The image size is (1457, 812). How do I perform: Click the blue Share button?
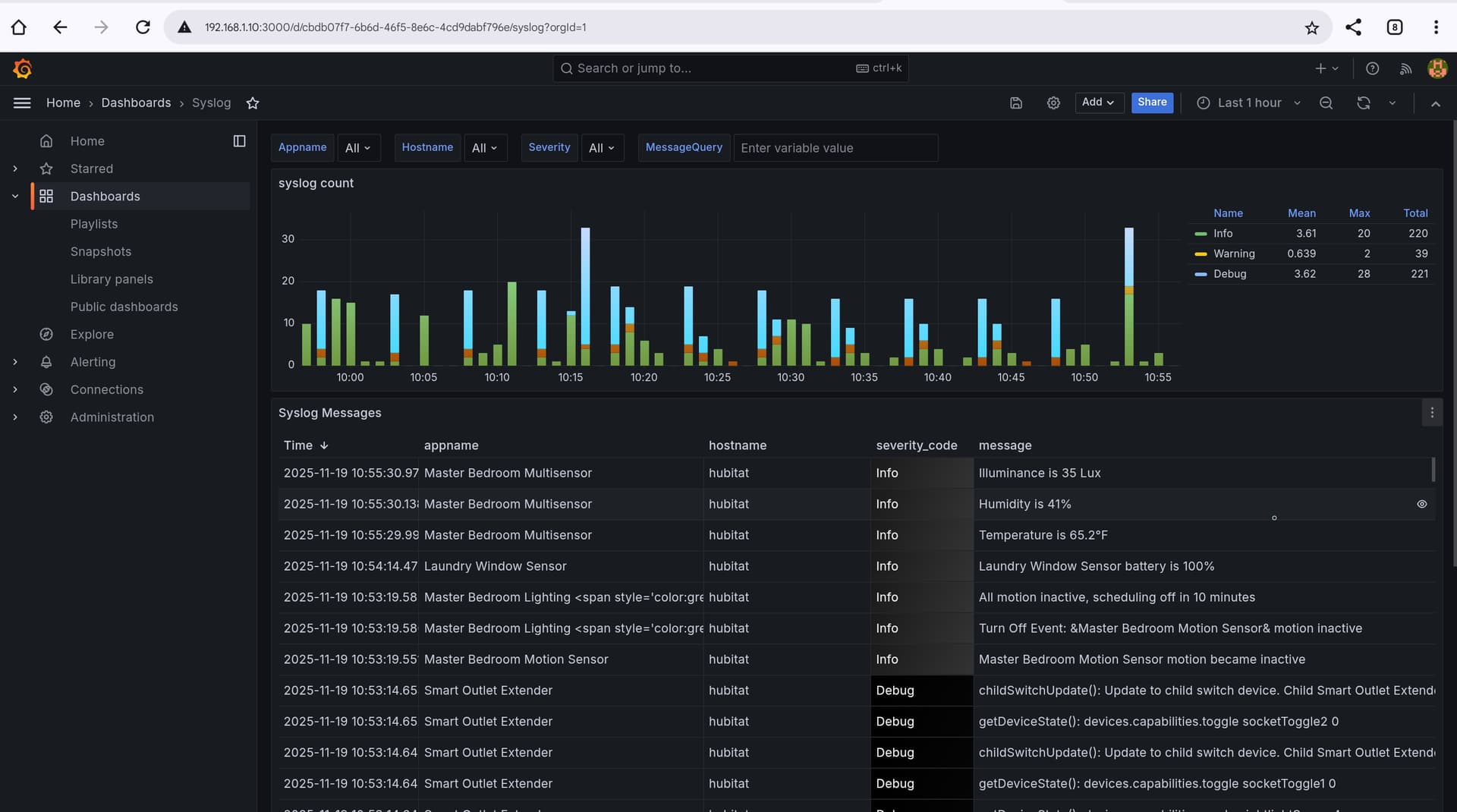click(1151, 102)
